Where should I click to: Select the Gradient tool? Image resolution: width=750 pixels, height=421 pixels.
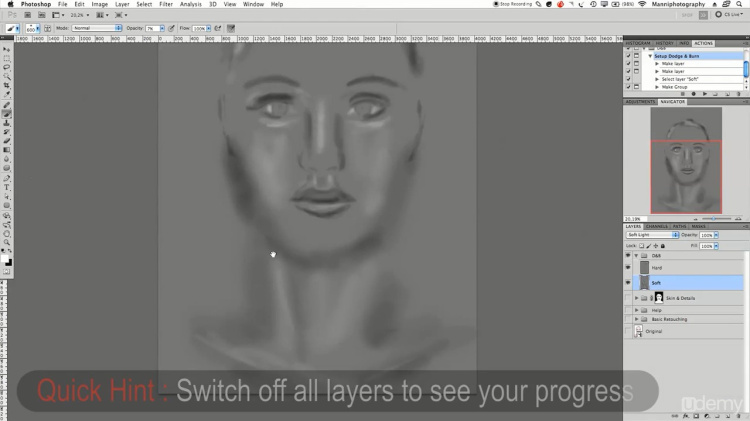click(x=7, y=150)
